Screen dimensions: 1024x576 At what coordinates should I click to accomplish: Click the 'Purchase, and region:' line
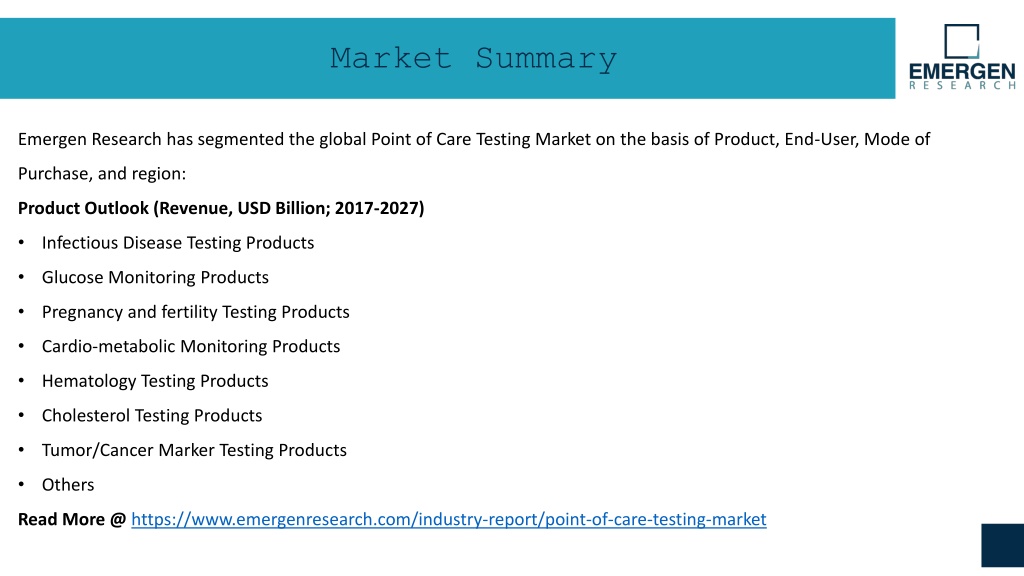coord(102,174)
